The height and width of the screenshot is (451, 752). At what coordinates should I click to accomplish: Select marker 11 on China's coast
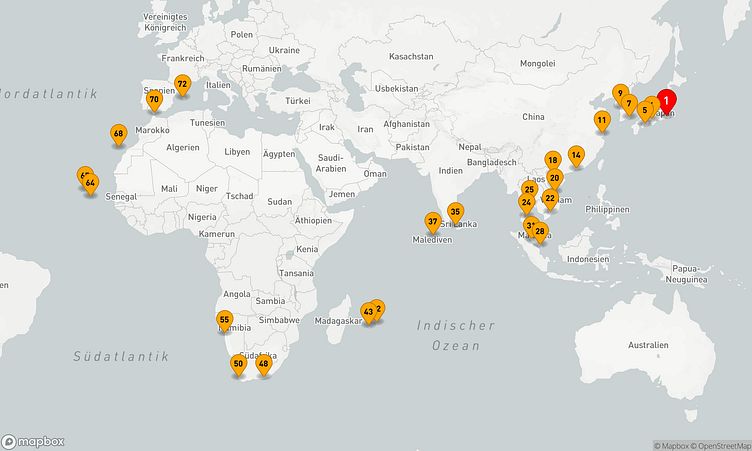(601, 121)
